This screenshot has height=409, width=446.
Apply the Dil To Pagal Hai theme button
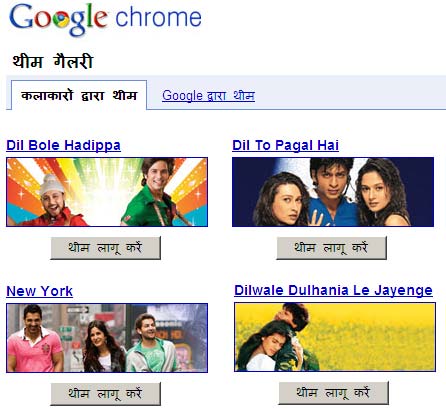[x=332, y=248]
